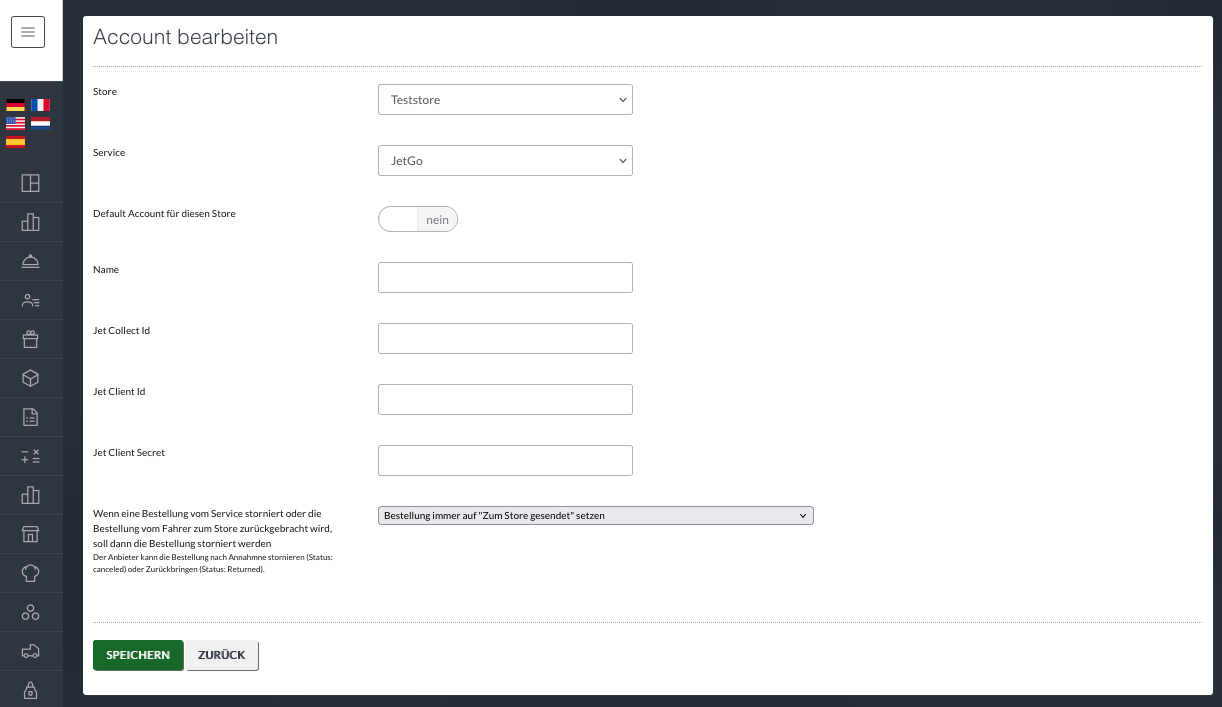The image size is (1222, 707).
Task: Open the serving cloche orders icon
Action: point(30,261)
